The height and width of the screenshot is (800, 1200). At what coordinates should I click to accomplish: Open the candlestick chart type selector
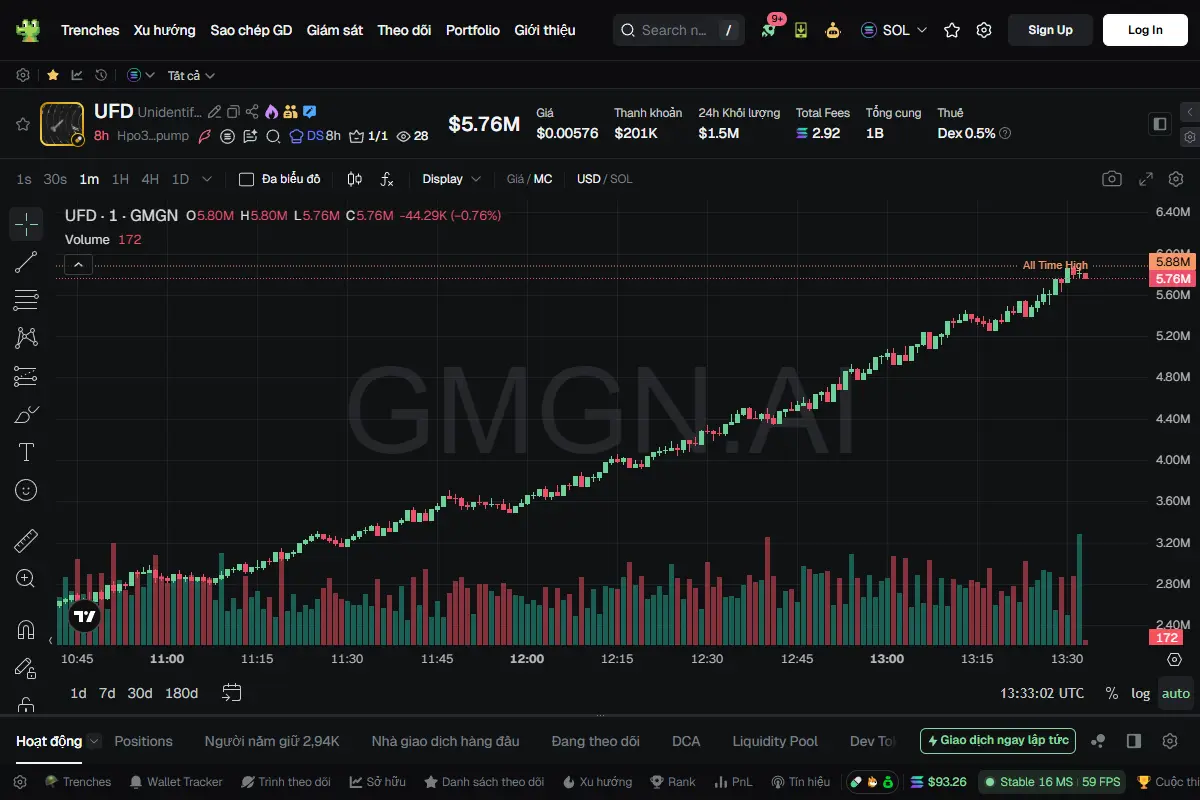coord(354,179)
